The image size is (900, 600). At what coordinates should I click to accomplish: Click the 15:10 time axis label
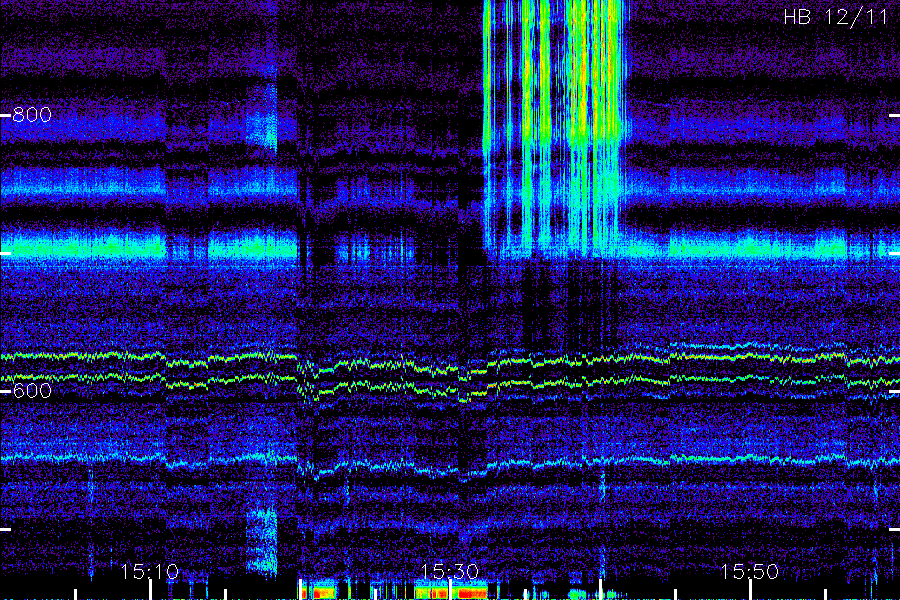pos(150,572)
